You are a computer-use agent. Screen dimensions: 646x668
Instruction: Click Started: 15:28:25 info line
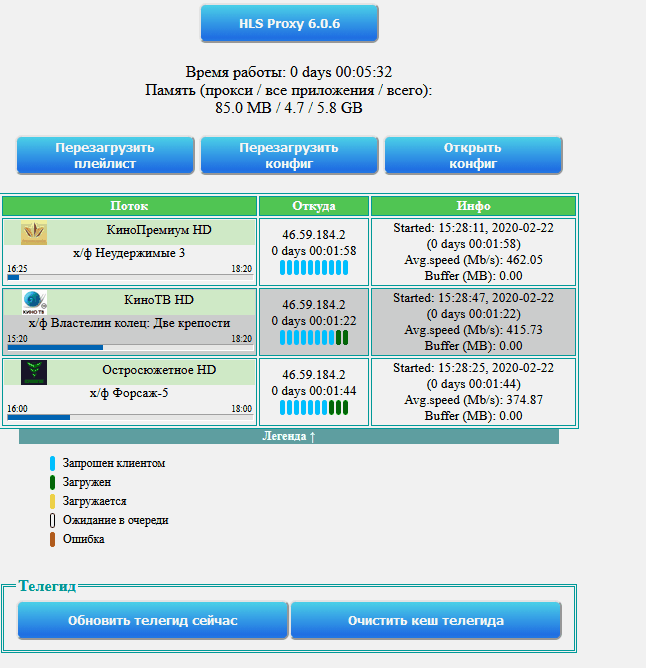pyautogui.click(x=473, y=368)
